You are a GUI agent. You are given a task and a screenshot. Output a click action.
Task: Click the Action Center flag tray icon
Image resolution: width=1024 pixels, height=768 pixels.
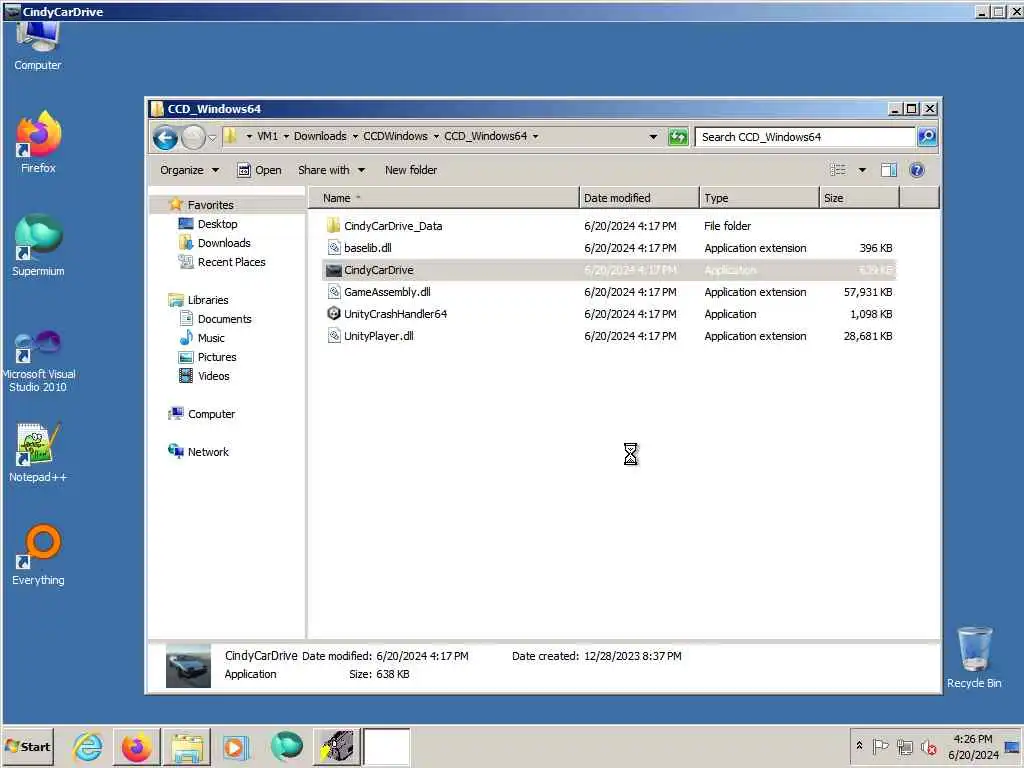pyautogui.click(x=880, y=746)
